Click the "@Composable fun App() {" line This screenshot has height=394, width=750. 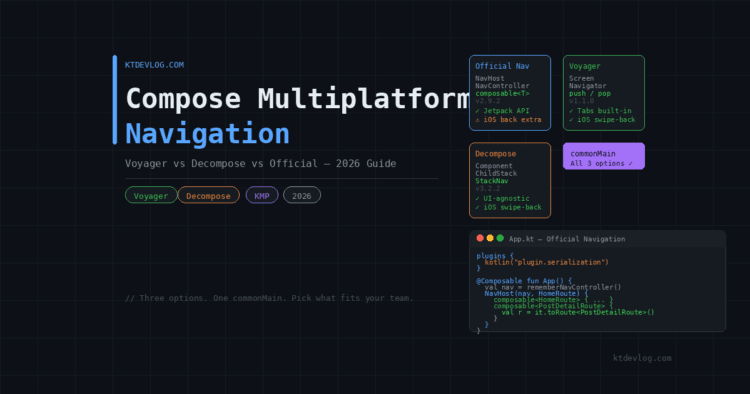click(x=524, y=281)
